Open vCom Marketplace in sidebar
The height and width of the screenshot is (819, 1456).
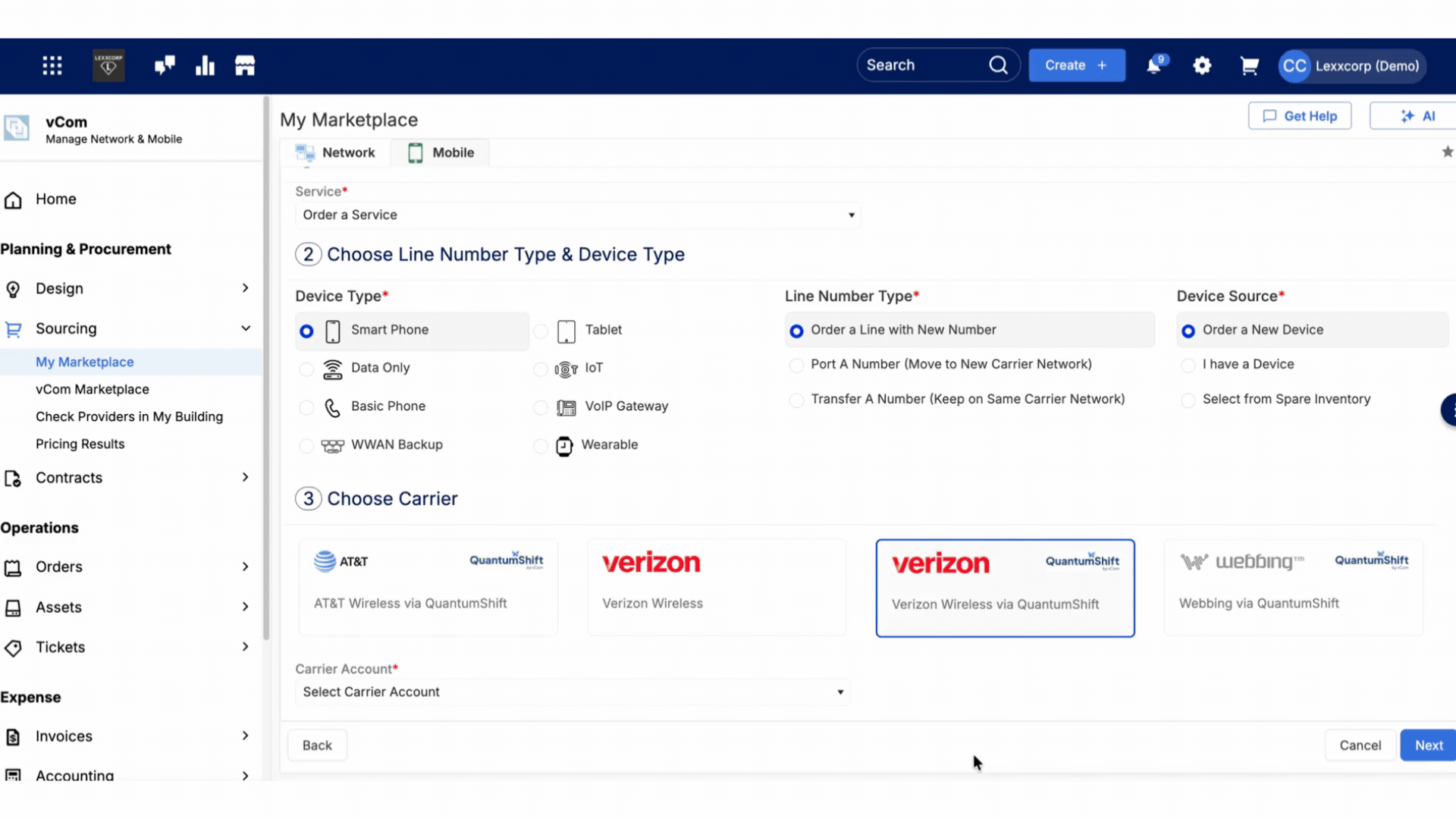[x=93, y=390]
